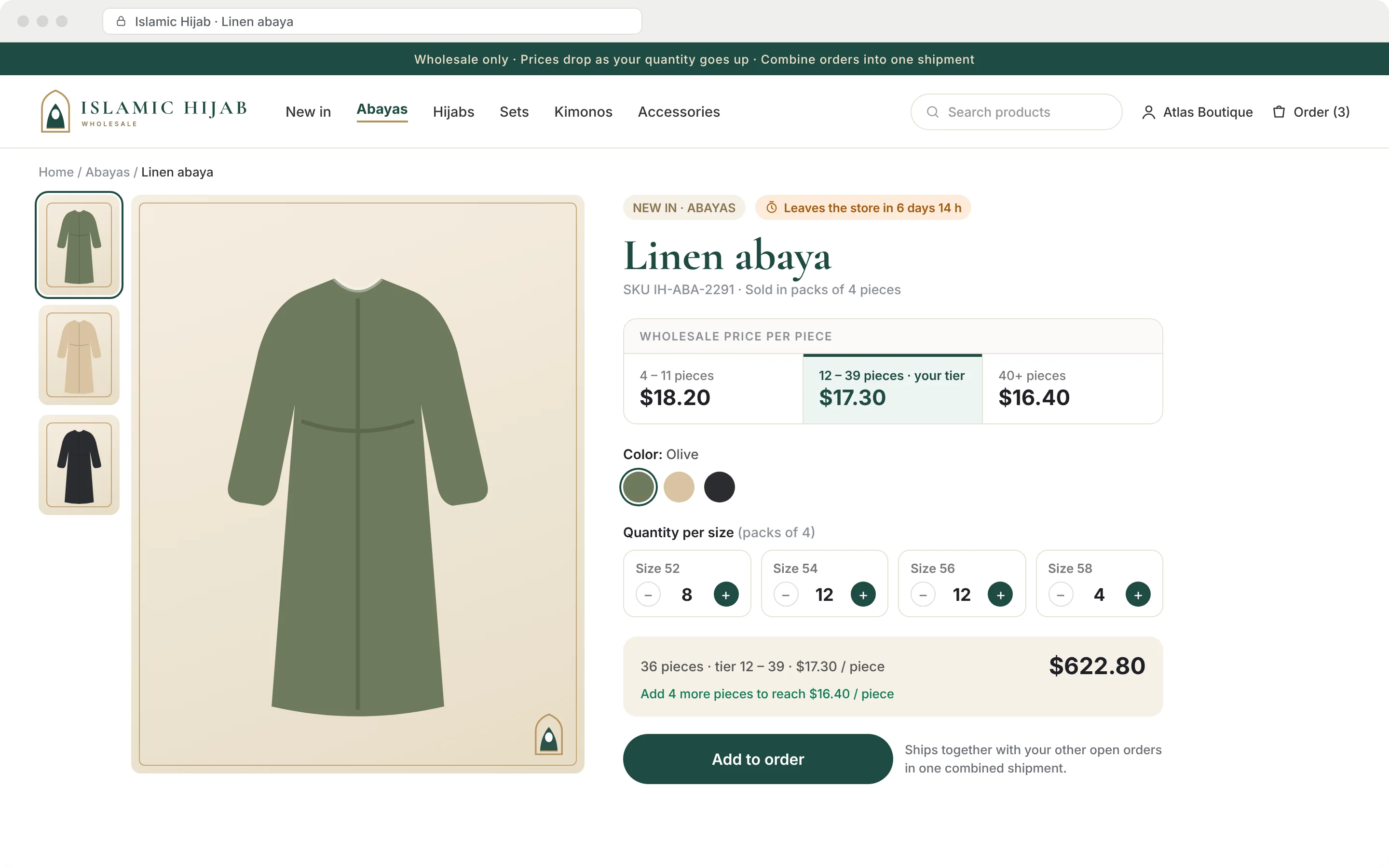Open the New in menu

[x=308, y=112]
